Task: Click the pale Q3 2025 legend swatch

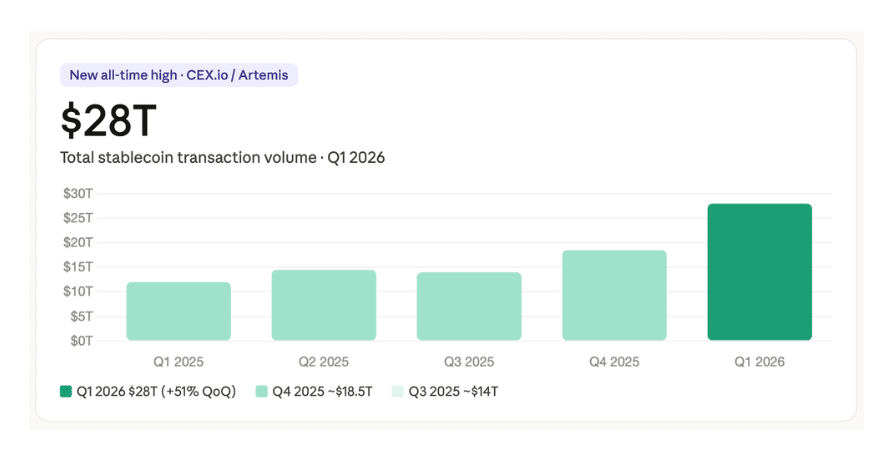Action: coord(398,391)
